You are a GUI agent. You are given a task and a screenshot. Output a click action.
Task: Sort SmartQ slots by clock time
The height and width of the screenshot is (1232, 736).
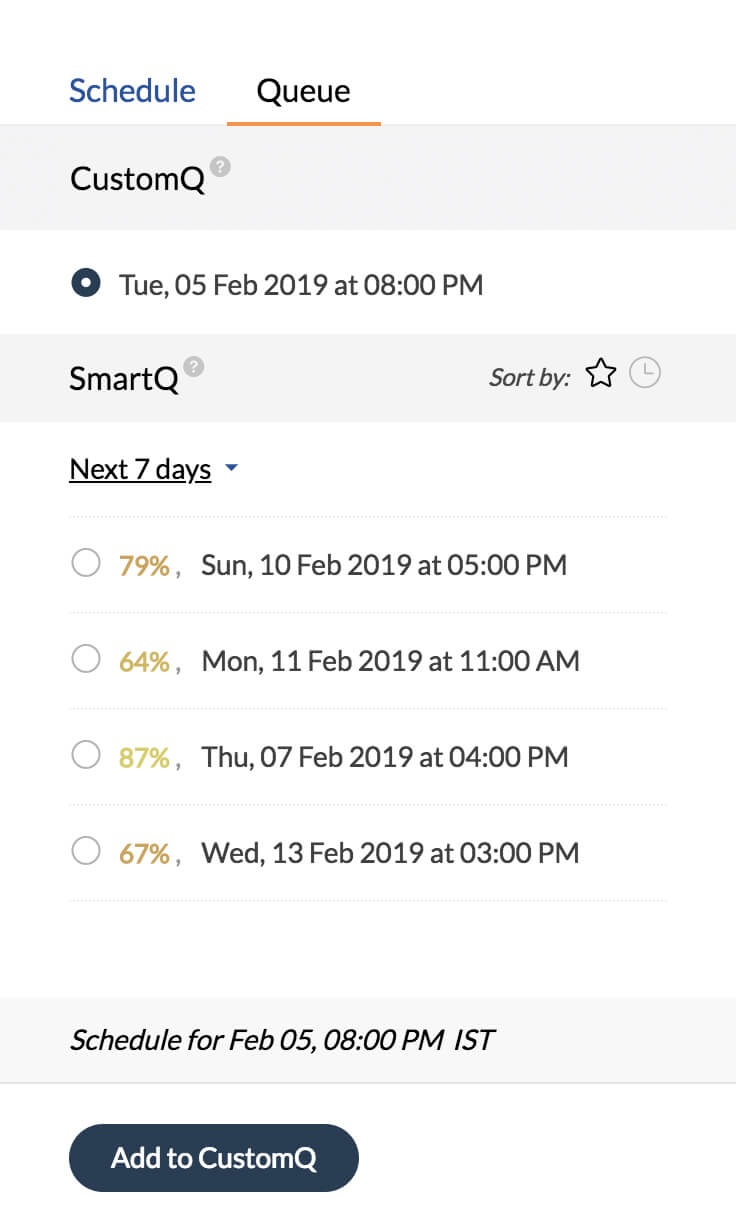point(646,375)
